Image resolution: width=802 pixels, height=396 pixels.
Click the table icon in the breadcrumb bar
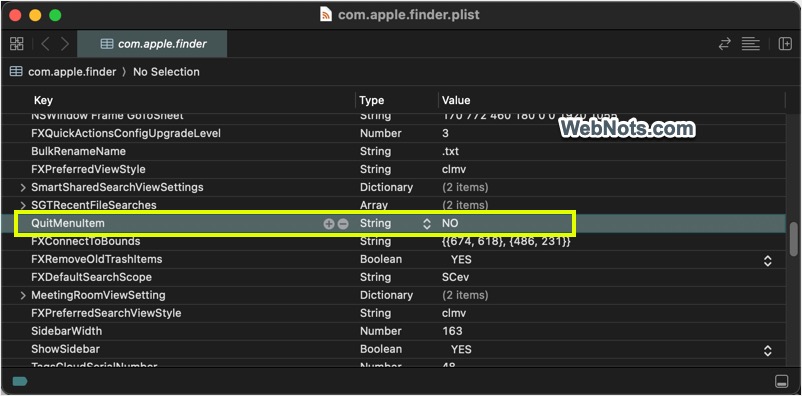tap(16, 72)
